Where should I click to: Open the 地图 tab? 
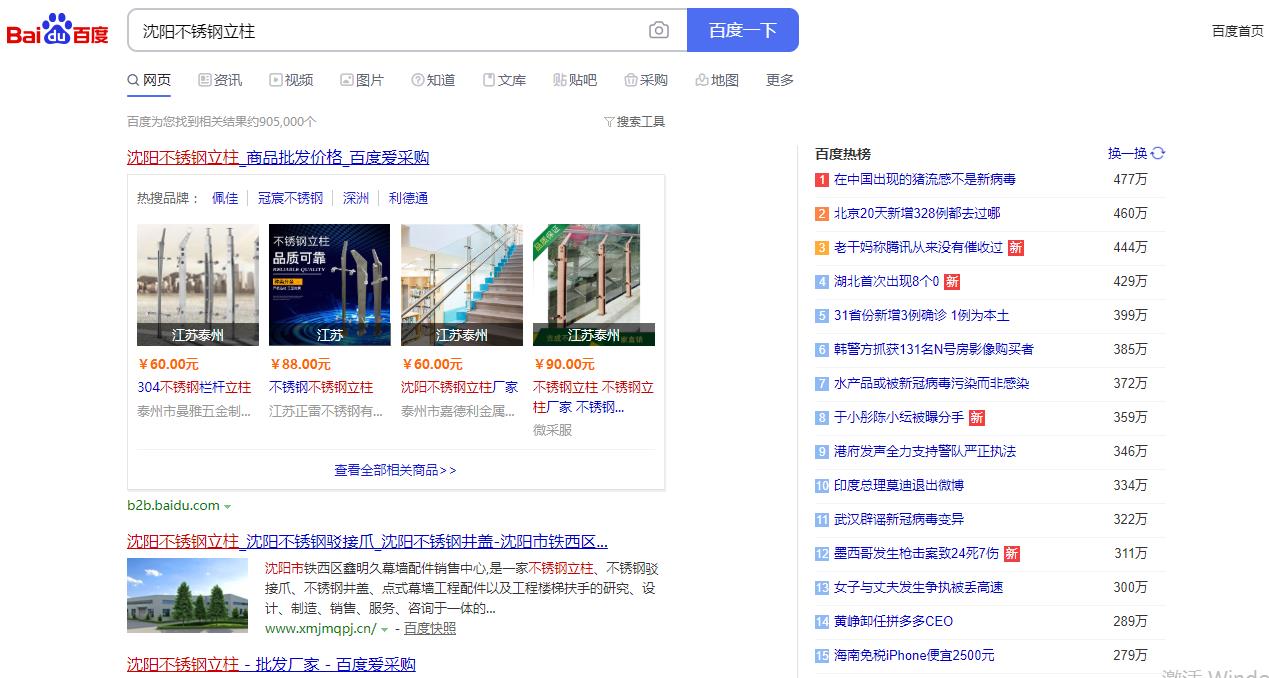717,80
